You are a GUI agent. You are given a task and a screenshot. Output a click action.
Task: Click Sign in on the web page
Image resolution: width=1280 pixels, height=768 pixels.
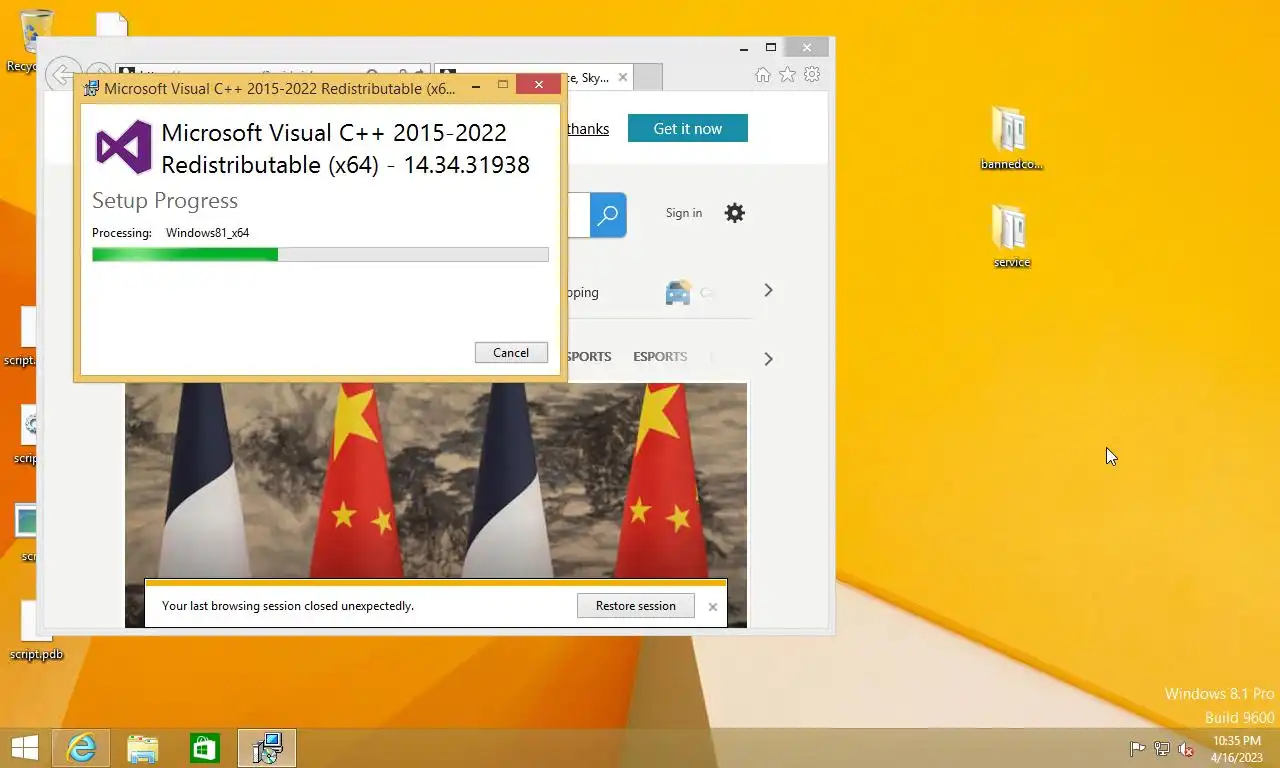click(684, 213)
